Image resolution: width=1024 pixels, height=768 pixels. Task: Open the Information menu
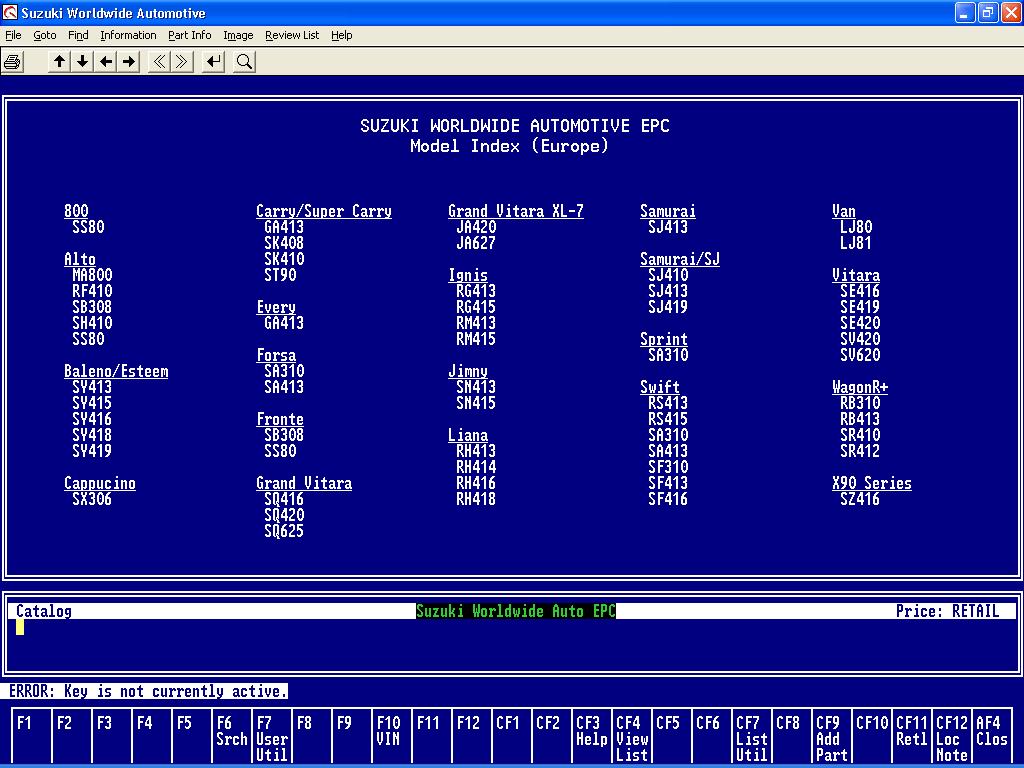[128, 35]
